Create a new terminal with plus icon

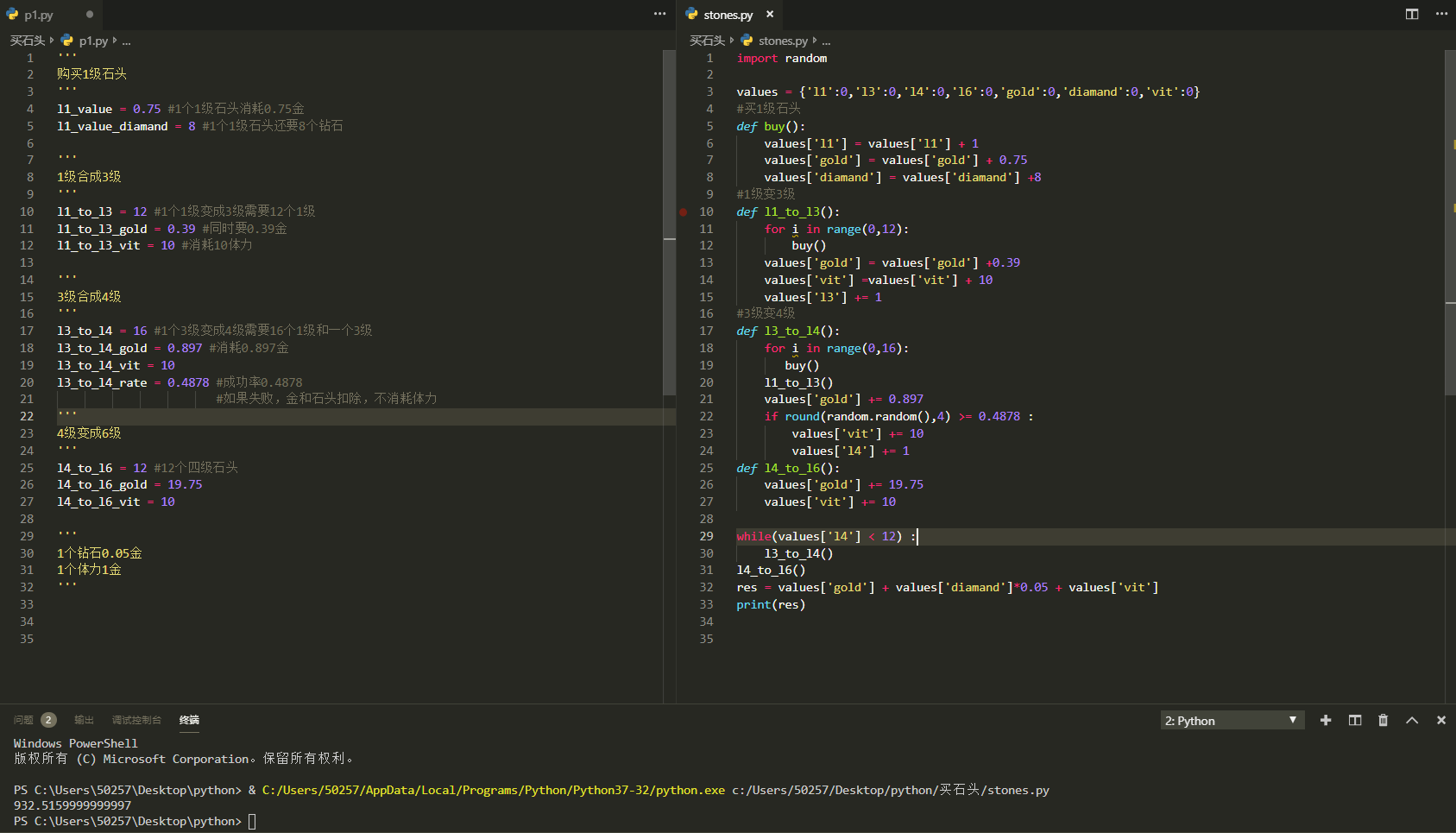(1326, 720)
